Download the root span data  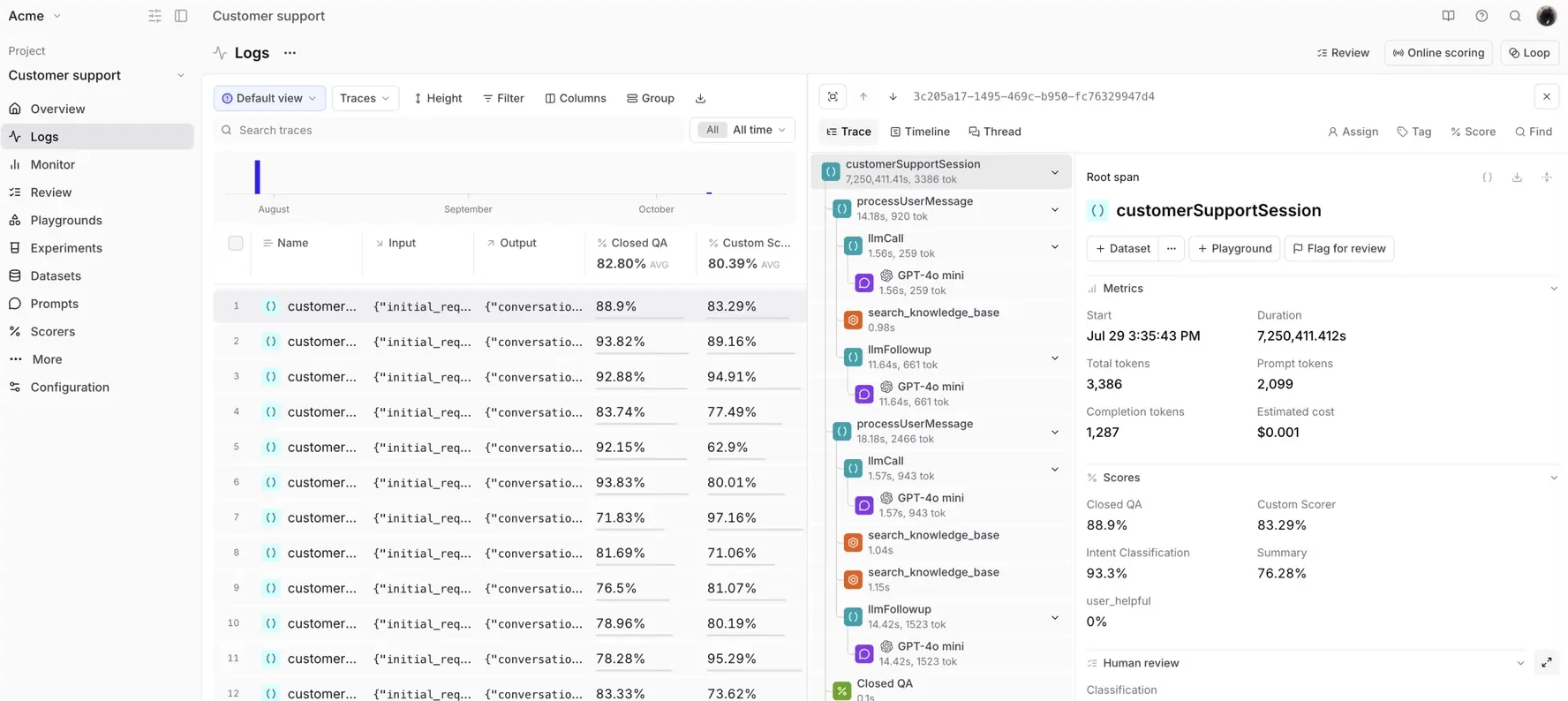(x=1517, y=177)
